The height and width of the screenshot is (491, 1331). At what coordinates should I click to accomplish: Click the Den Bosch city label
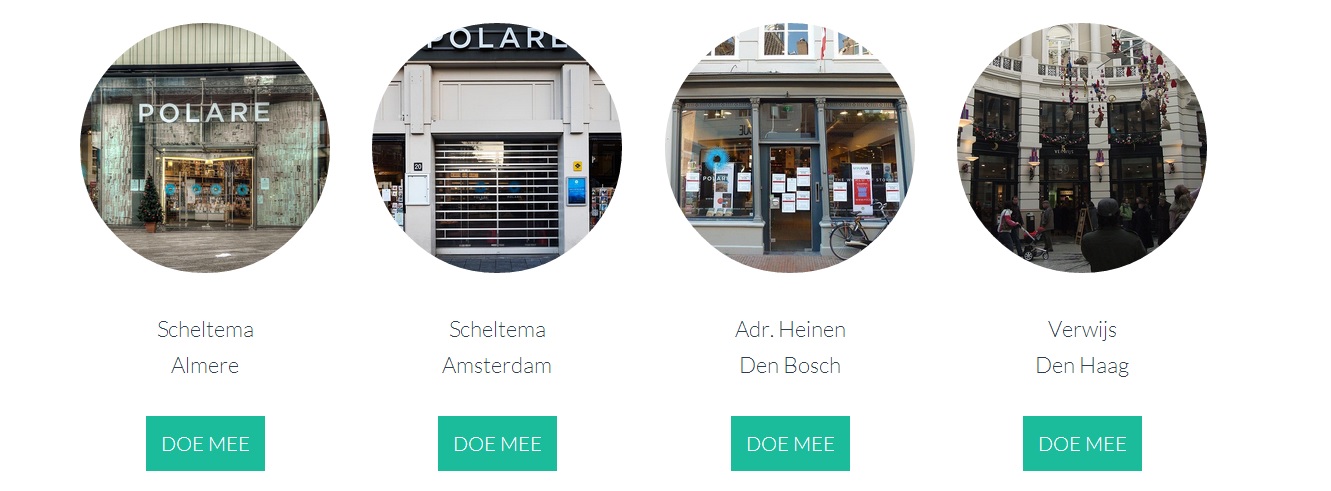click(790, 365)
